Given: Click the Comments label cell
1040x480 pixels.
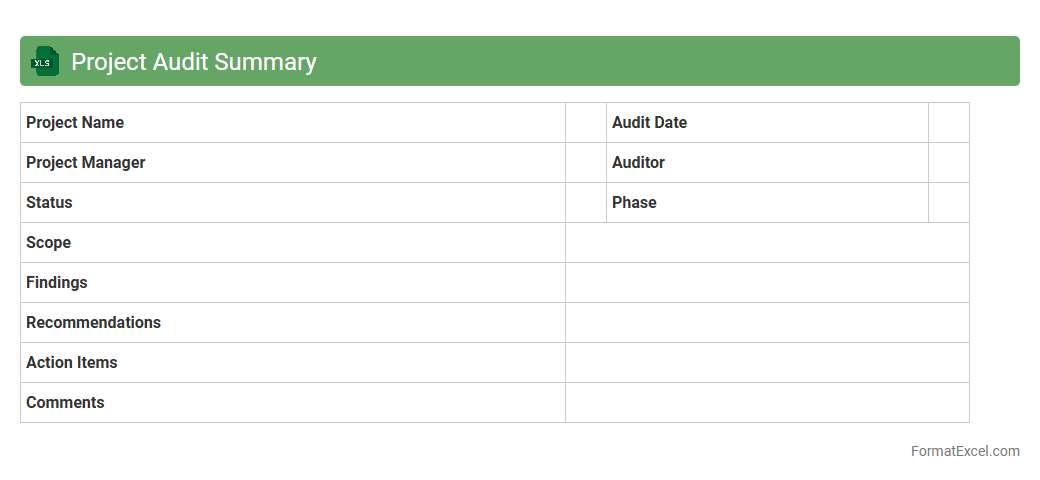Looking at the screenshot, I should pos(292,403).
